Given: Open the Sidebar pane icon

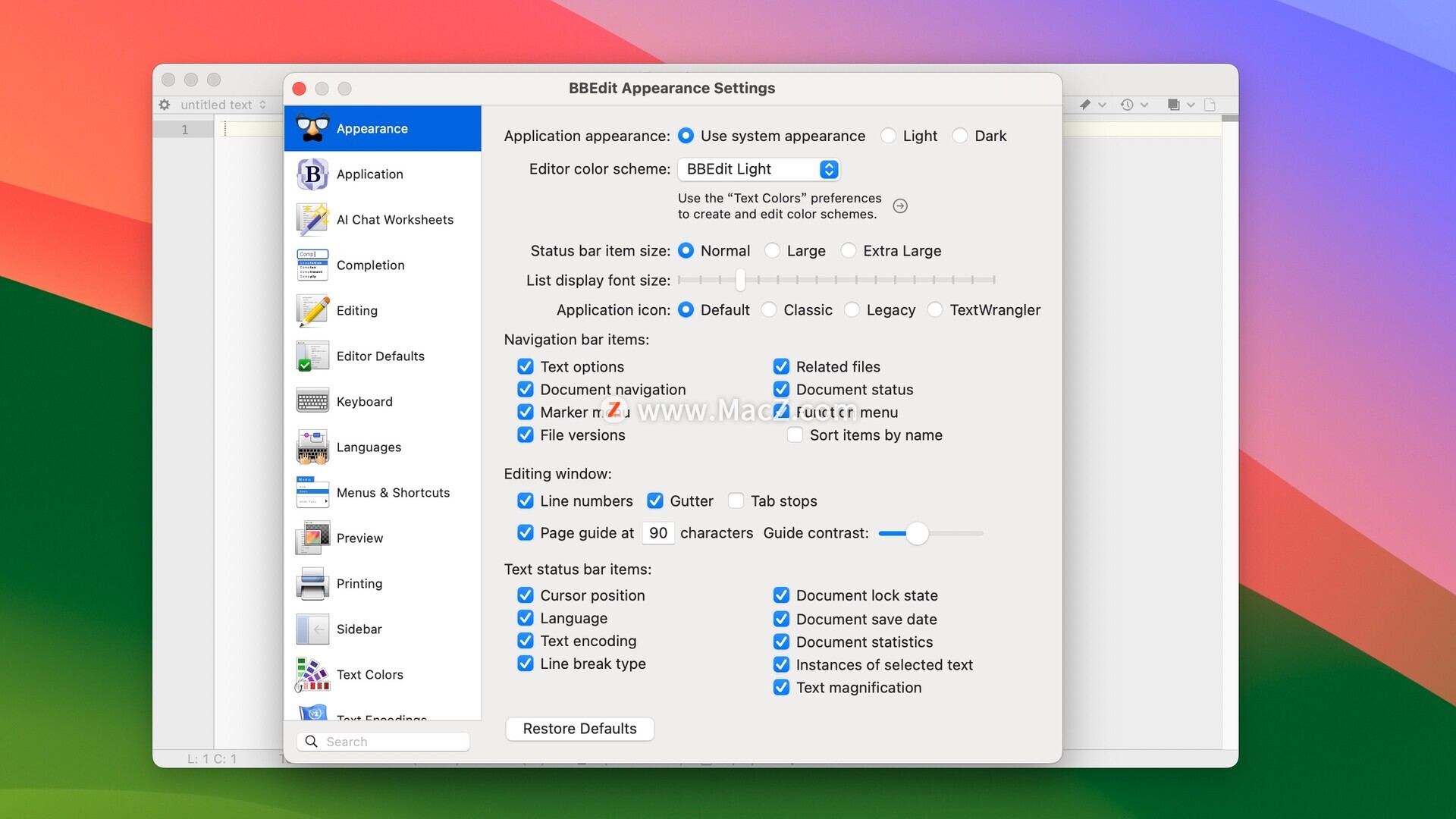Looking at the screenshot, I should 312,629.
